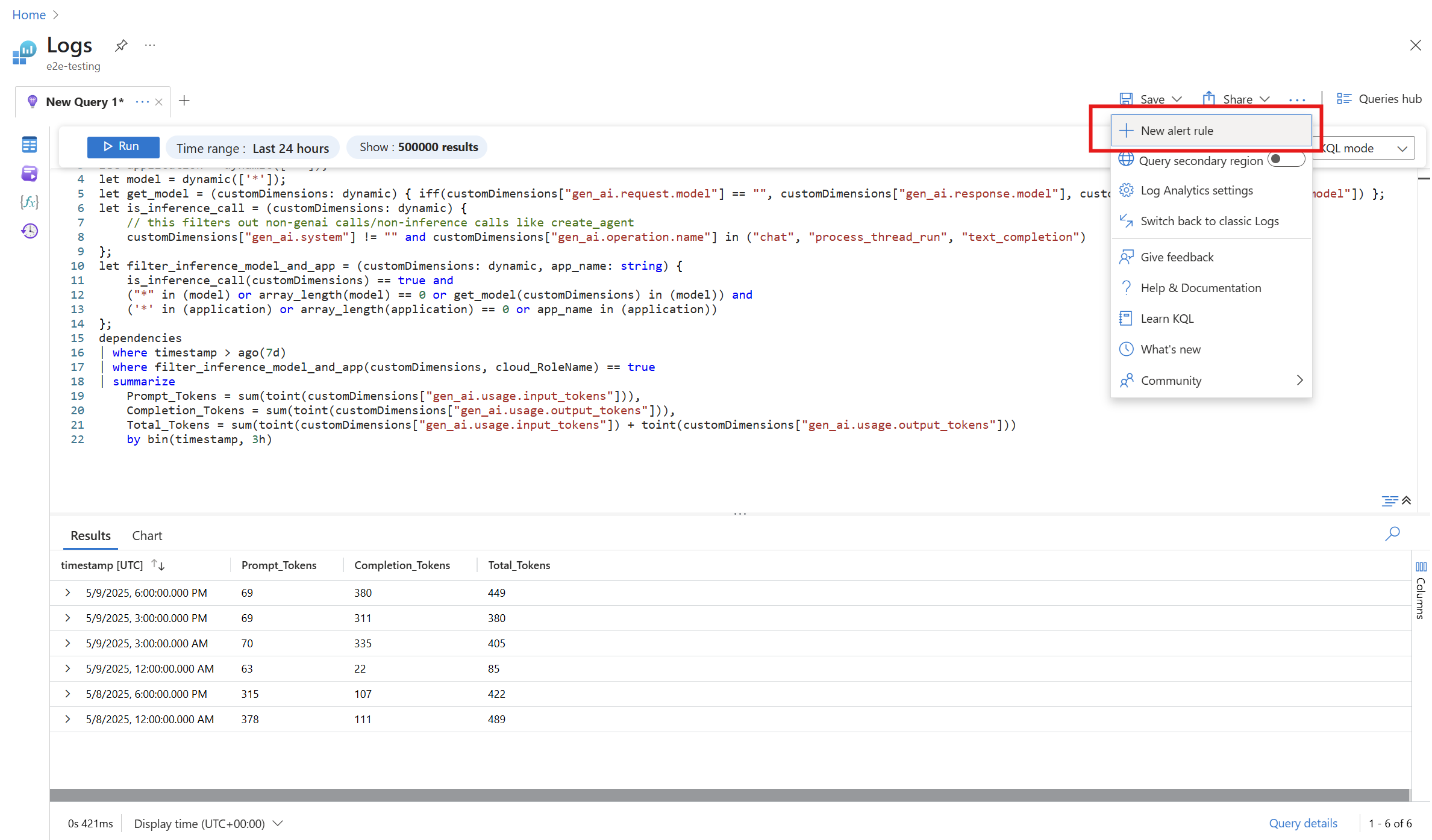This screenshot has width=1432, height=840.
Task: Collapse the query editor with double chevron
Action: pos(1407,500)
